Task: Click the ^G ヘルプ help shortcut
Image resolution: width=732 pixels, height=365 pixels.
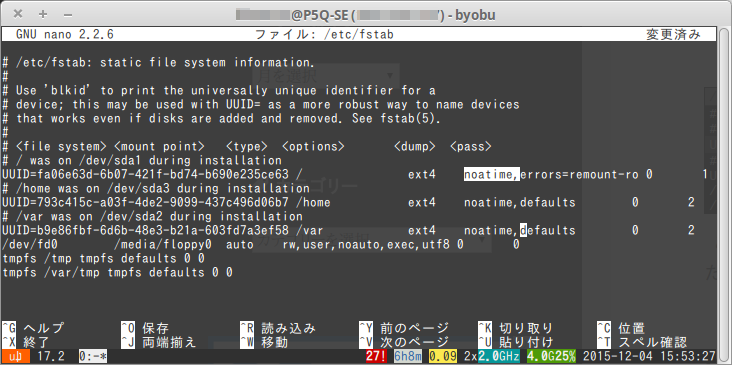Action: [x=33, y=328]
